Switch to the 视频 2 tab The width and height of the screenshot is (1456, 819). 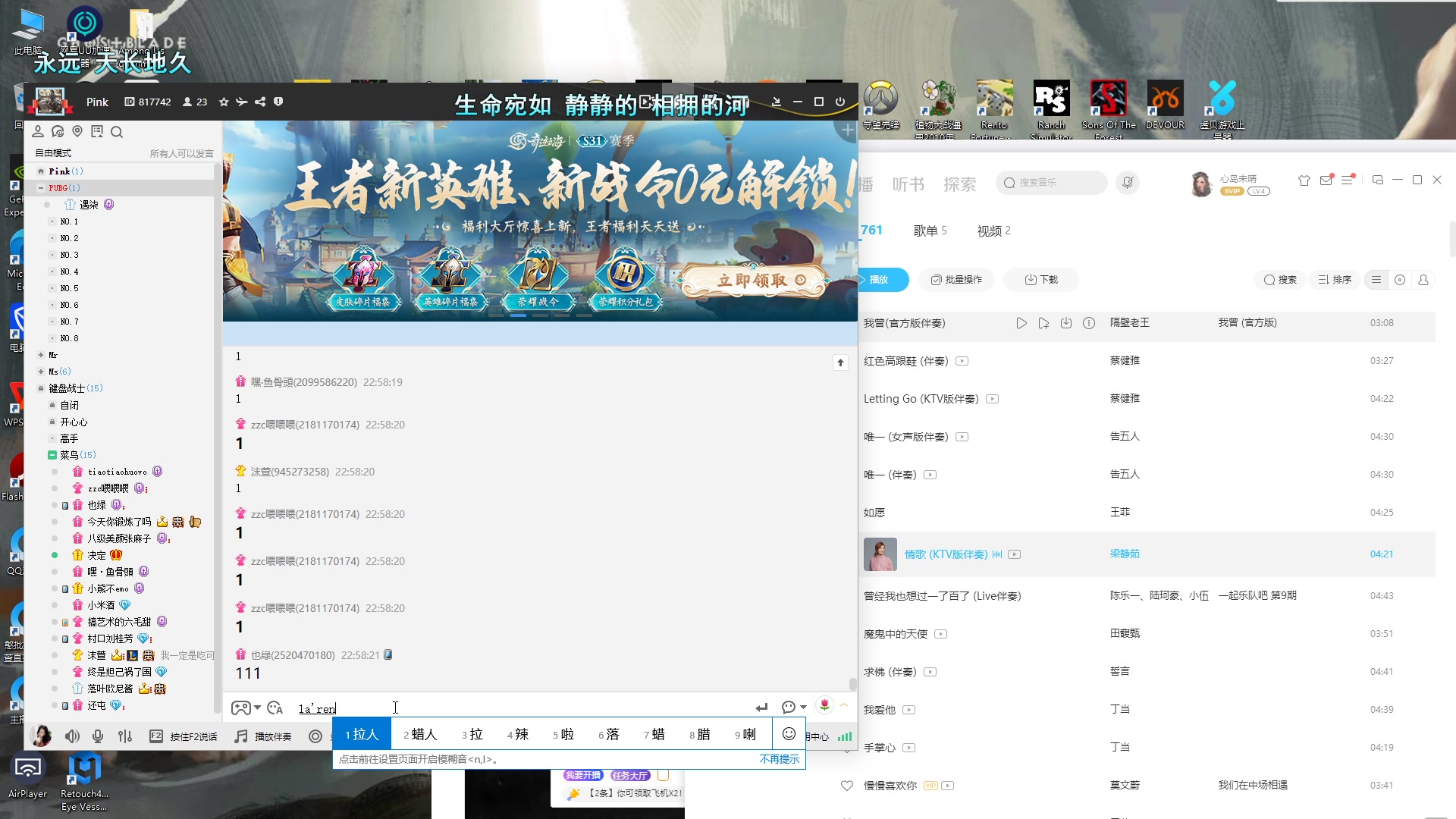tap(994, 231)
